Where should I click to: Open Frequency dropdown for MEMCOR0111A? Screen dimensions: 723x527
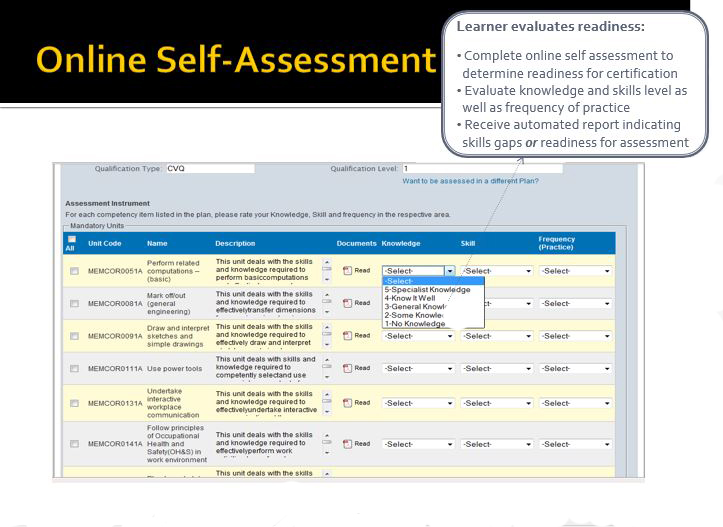[x=575, y=368]
